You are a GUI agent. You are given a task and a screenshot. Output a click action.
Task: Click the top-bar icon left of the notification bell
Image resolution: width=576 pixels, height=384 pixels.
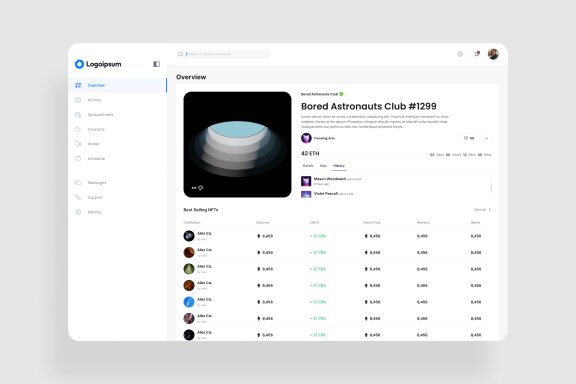pos(460,54)
